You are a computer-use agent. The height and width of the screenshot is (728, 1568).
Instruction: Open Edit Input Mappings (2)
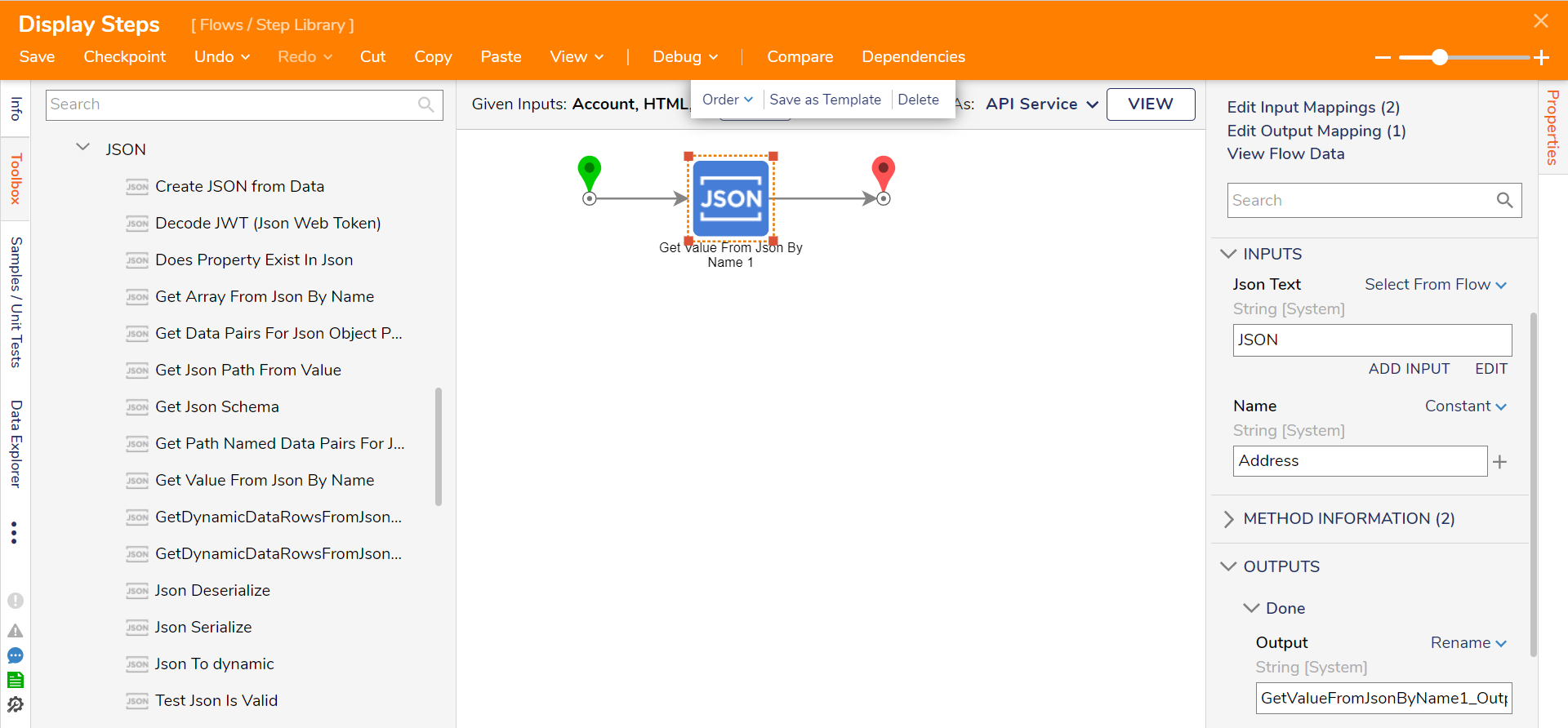point(1313,108)
